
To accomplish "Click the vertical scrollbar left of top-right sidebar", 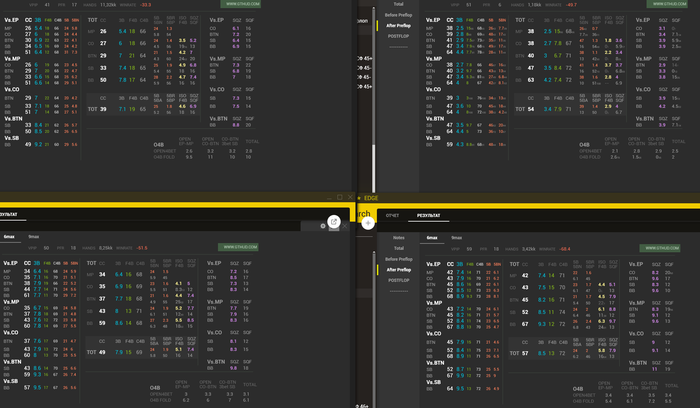I will [x=374, y=98].
